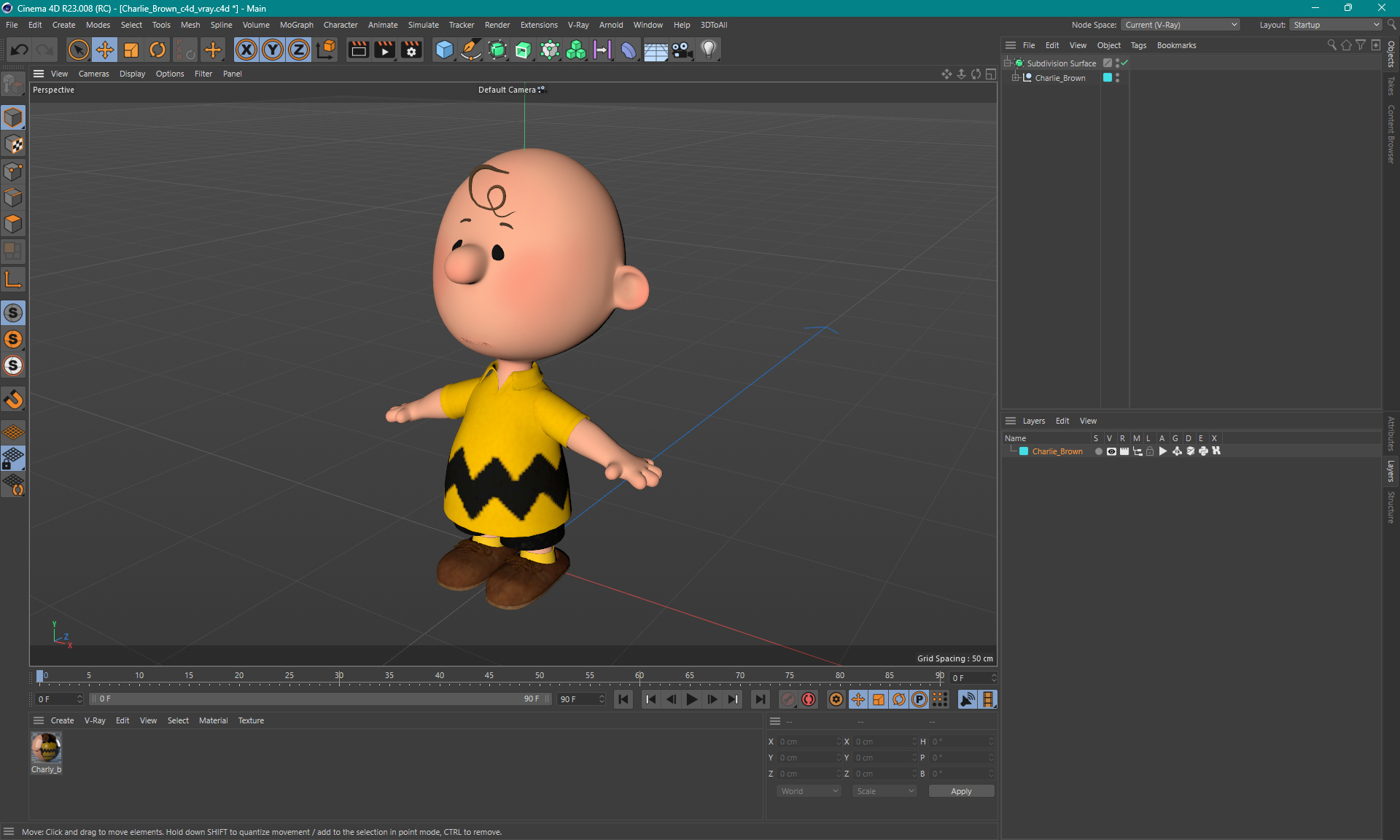The height and width of the screenshot is (840, 1400).
Task: Toggle Z axis lock
Action: coord(299,50)
